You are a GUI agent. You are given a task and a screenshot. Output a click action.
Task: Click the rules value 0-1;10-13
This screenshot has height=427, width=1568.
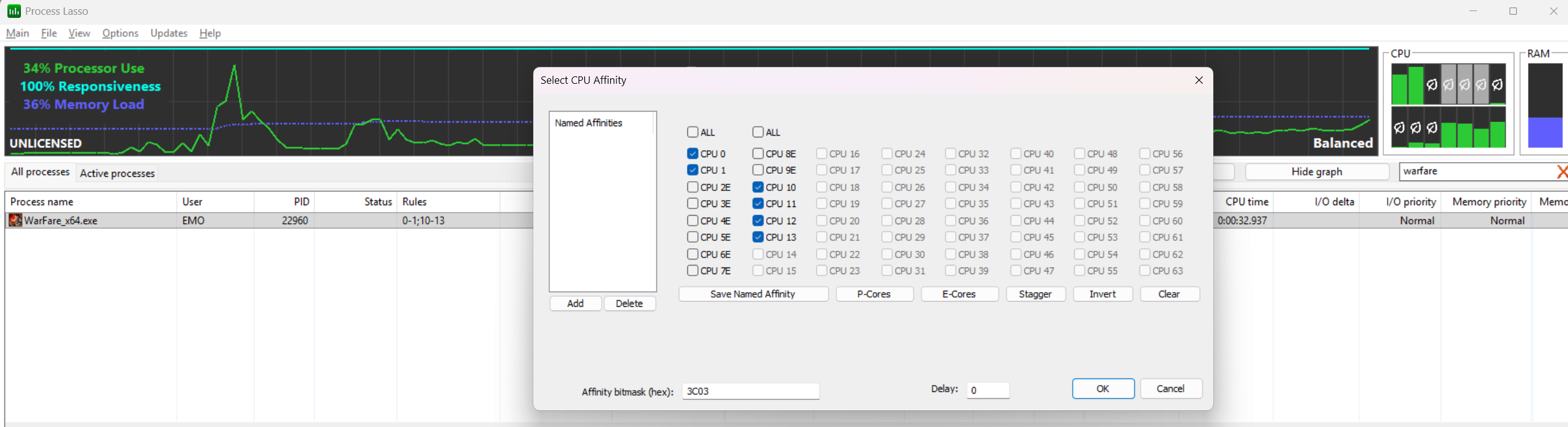point(424,221)
